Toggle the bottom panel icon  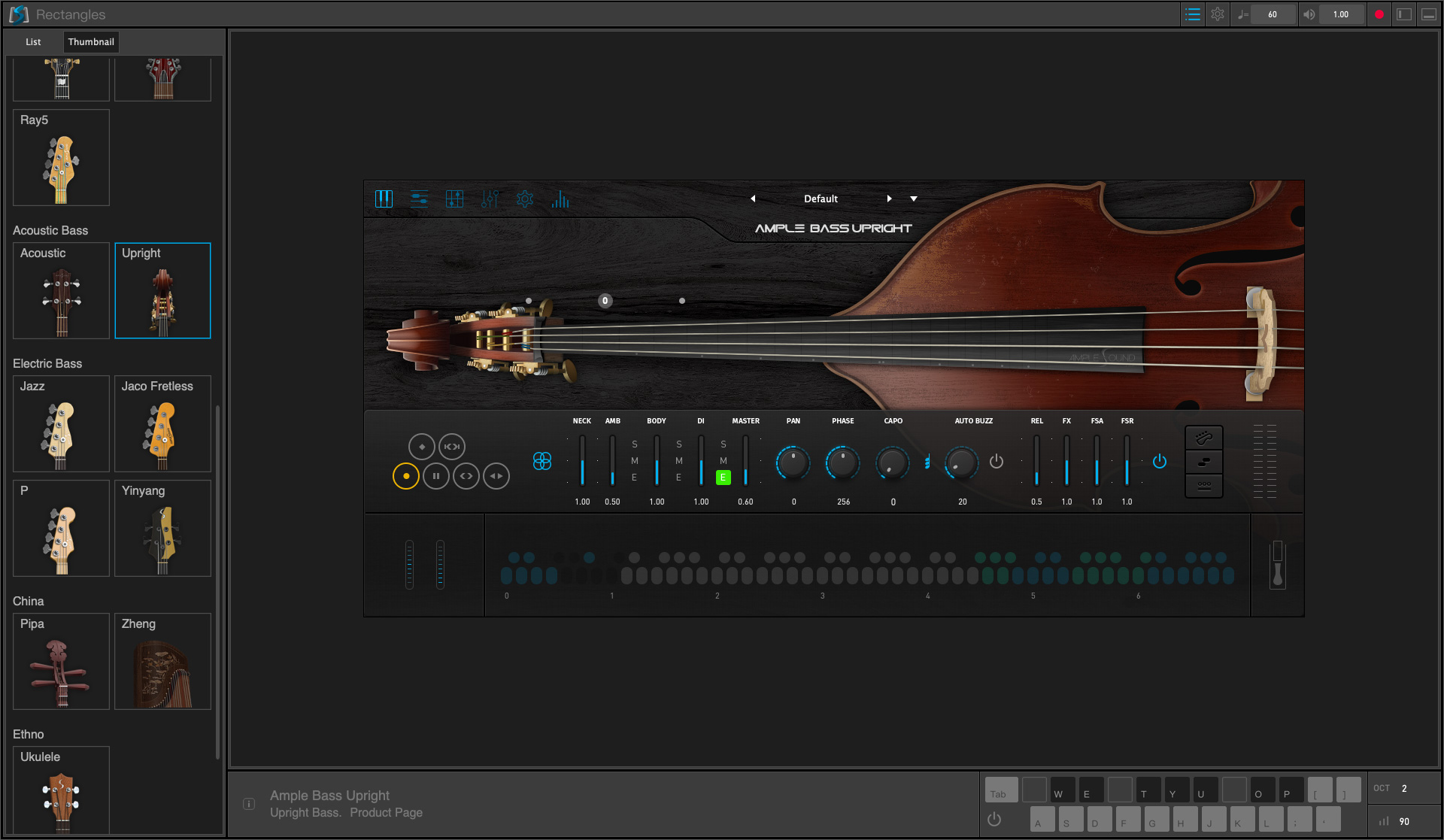pos(1429,14)
